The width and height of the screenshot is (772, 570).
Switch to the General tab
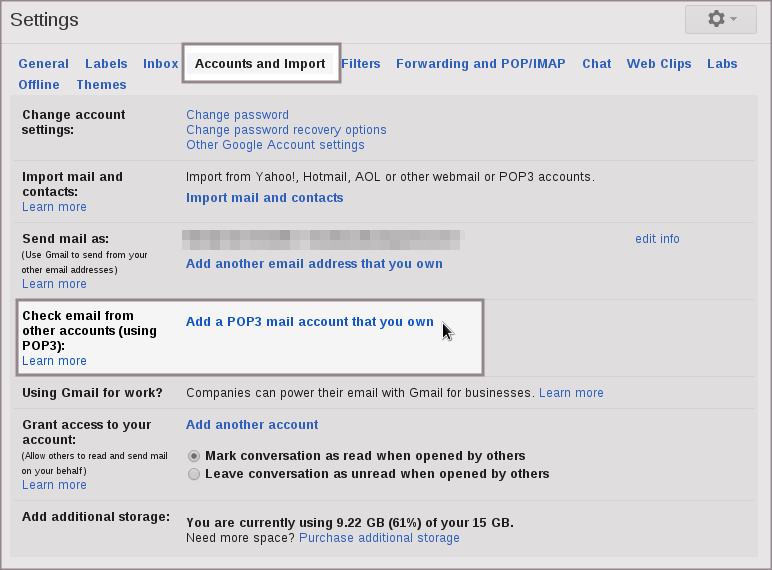coord(44,64)
